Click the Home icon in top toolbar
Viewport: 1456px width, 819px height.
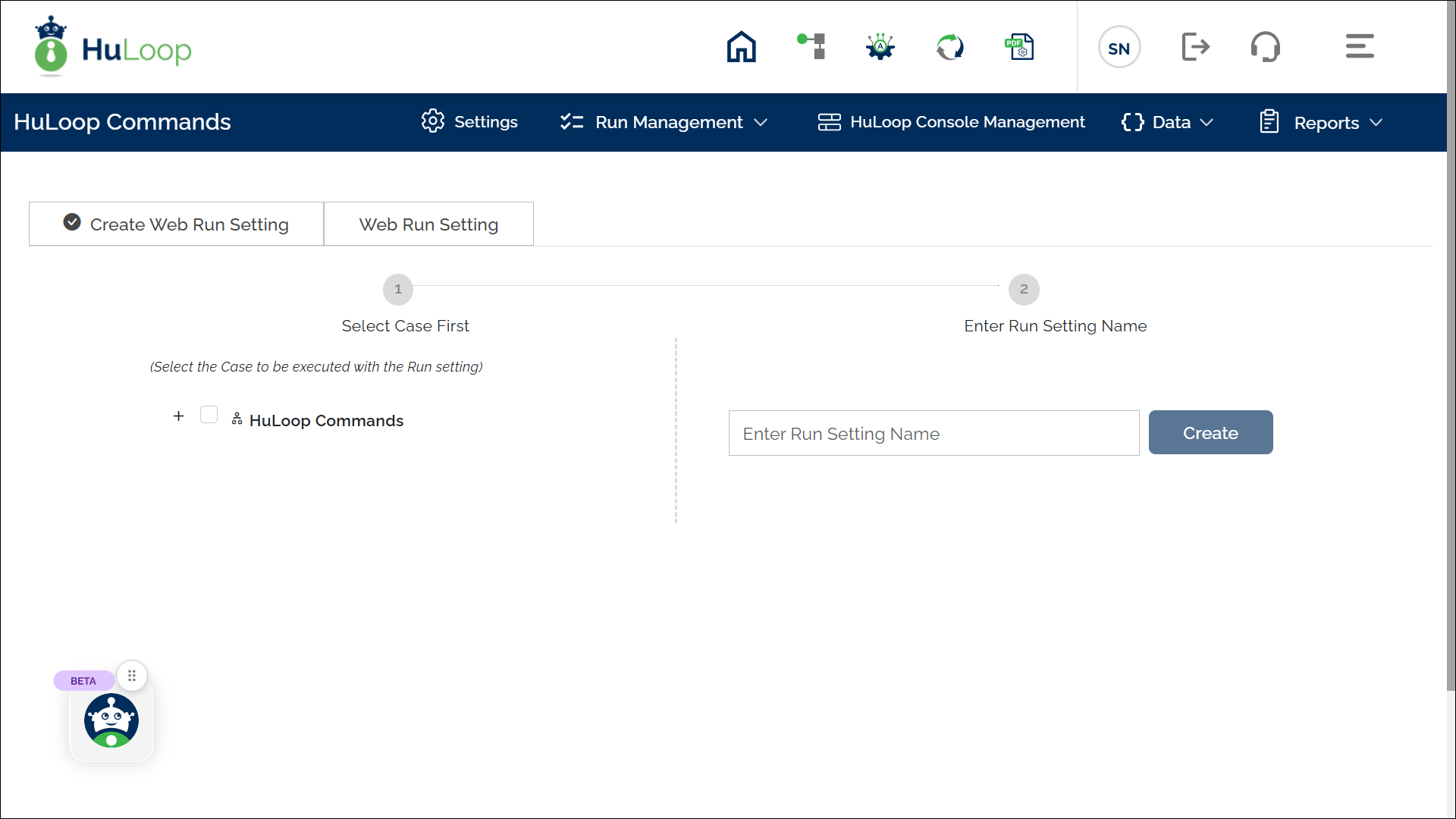[741, 47]
